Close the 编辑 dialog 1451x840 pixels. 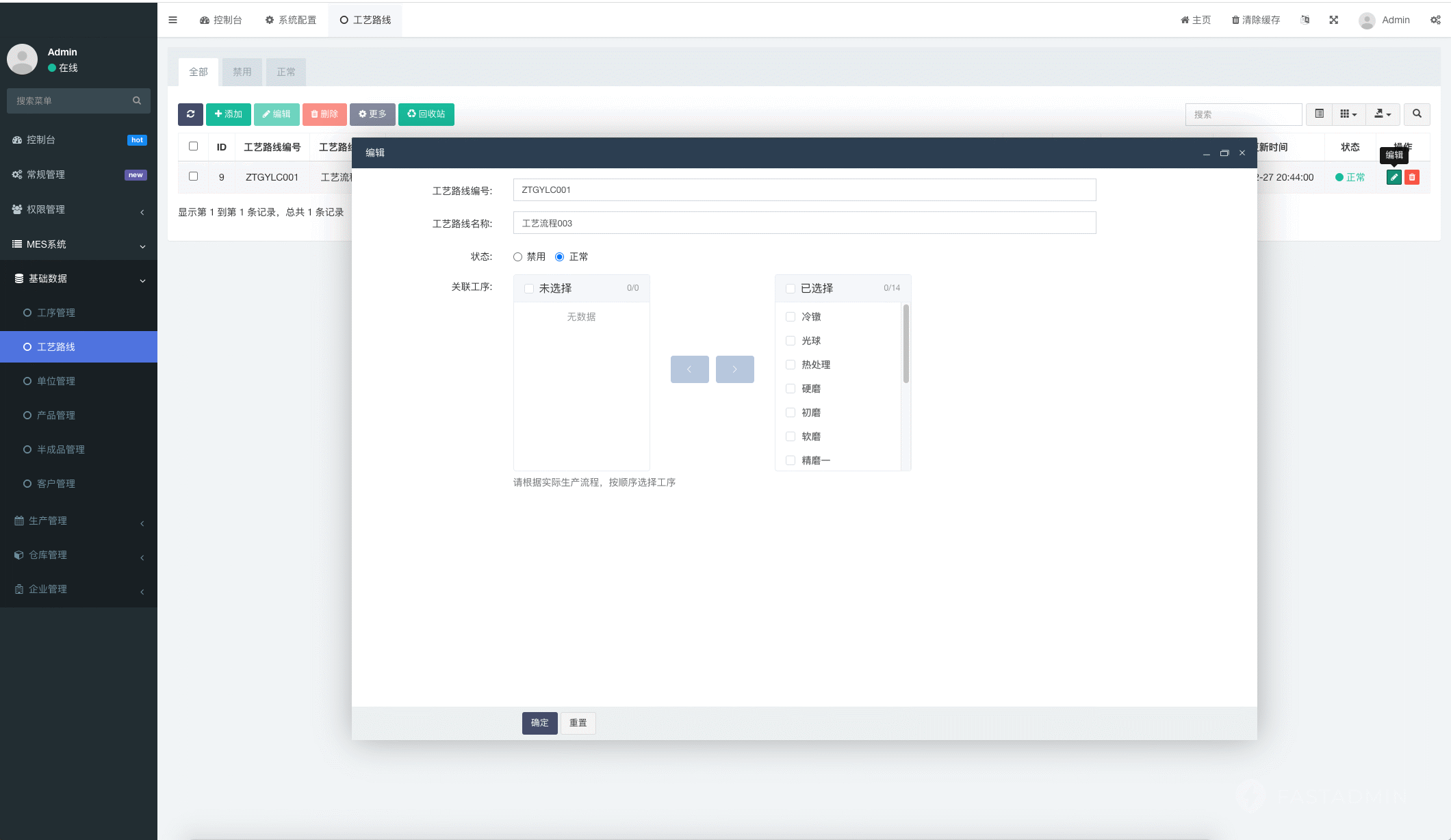point(1242,153)
